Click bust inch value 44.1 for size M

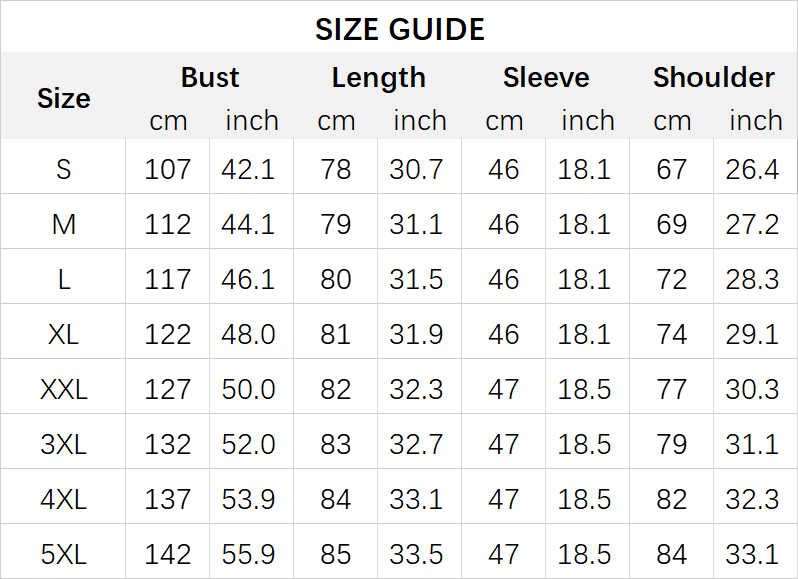tap(248, 224)
